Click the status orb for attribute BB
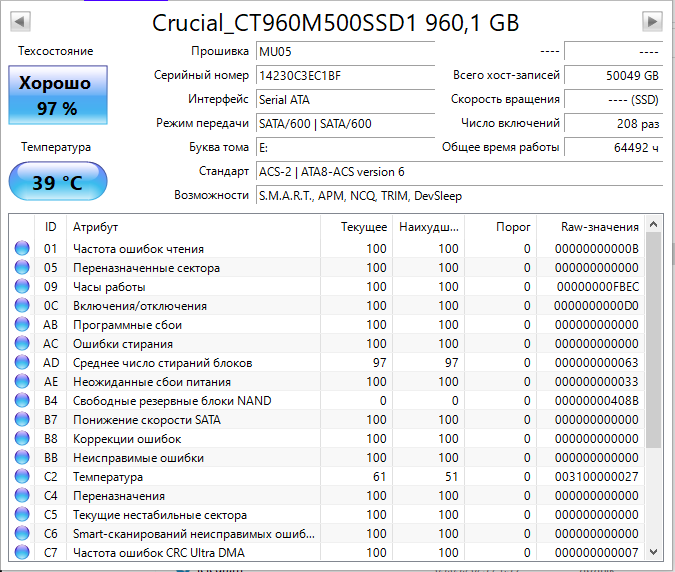The height and width of the screenshot is (572, 675). tap(22, 457)
